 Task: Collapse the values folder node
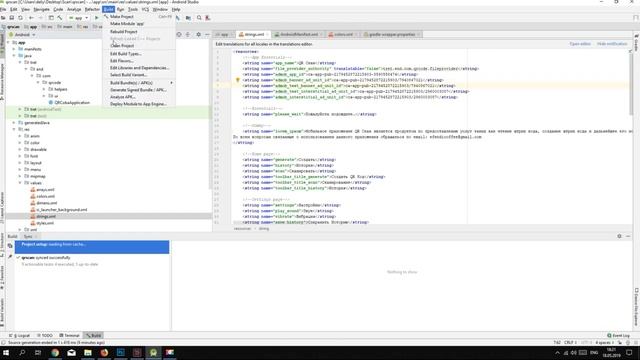(20, 183)
